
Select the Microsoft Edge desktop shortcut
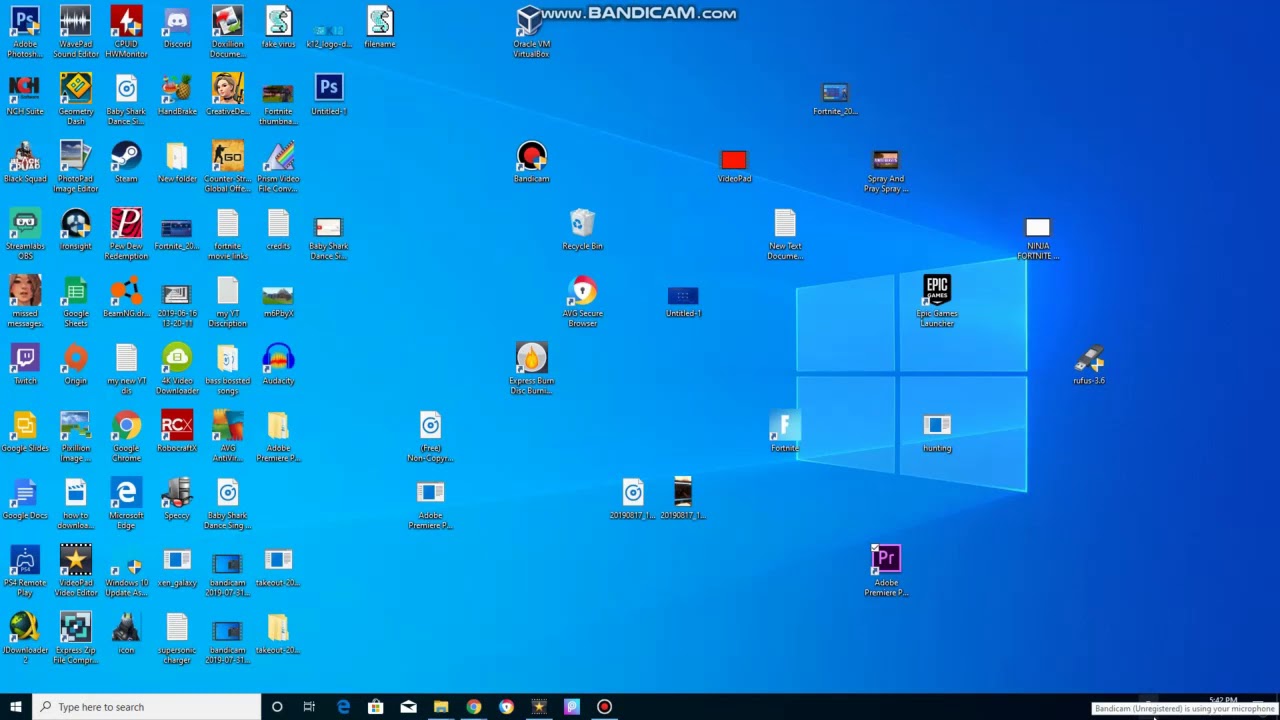[x=126, y=503]
